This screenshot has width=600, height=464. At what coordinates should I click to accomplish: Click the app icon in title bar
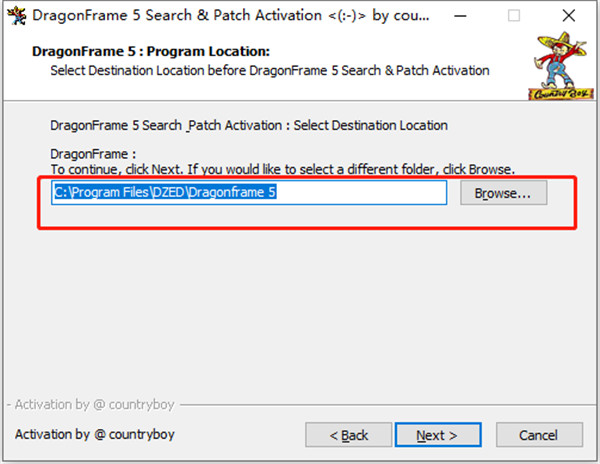pos(17,15)
